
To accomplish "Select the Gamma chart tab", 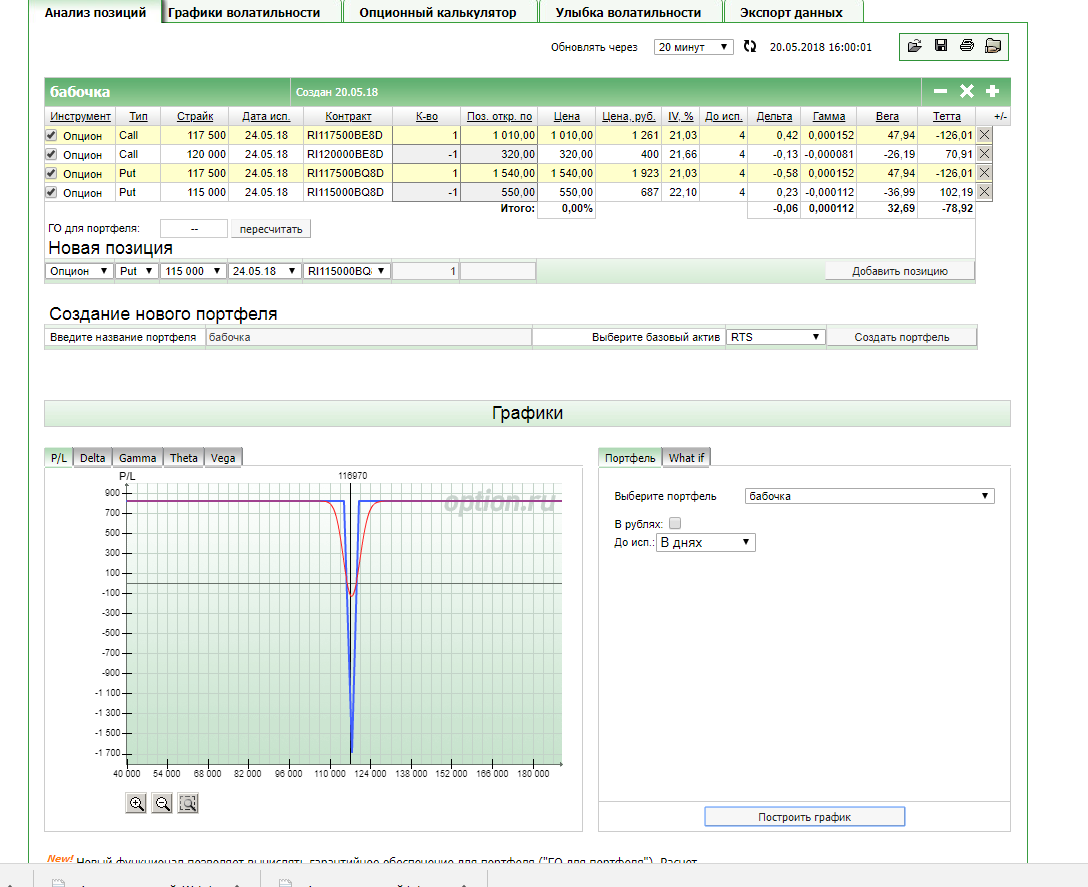I will [x=138, y=458].
